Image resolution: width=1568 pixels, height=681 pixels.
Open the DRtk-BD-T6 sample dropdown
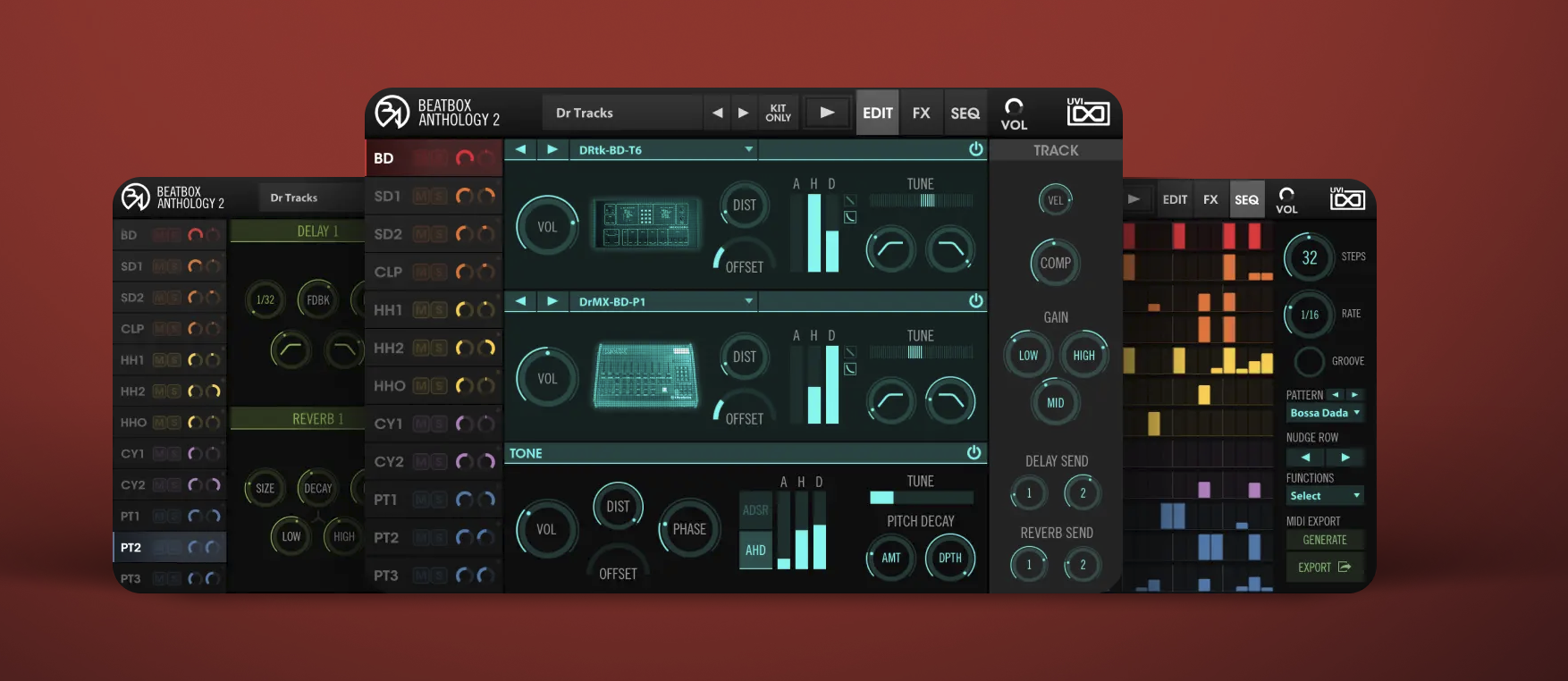point(664,149)
